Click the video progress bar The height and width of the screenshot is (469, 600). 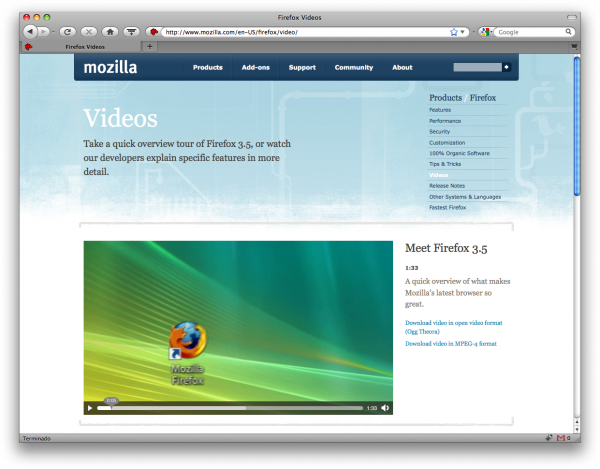coord(230,408)
